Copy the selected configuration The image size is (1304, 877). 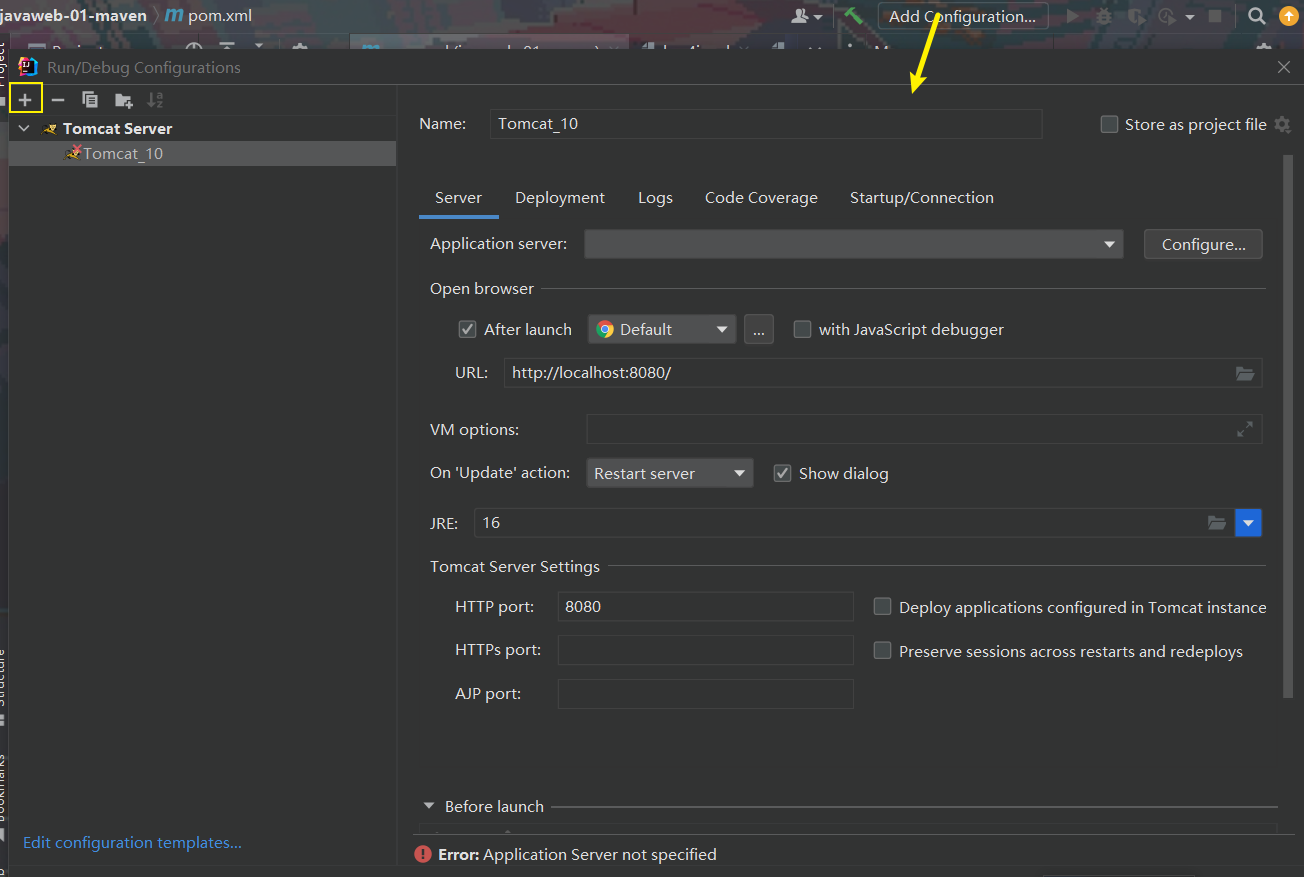[x=90, y=99]
